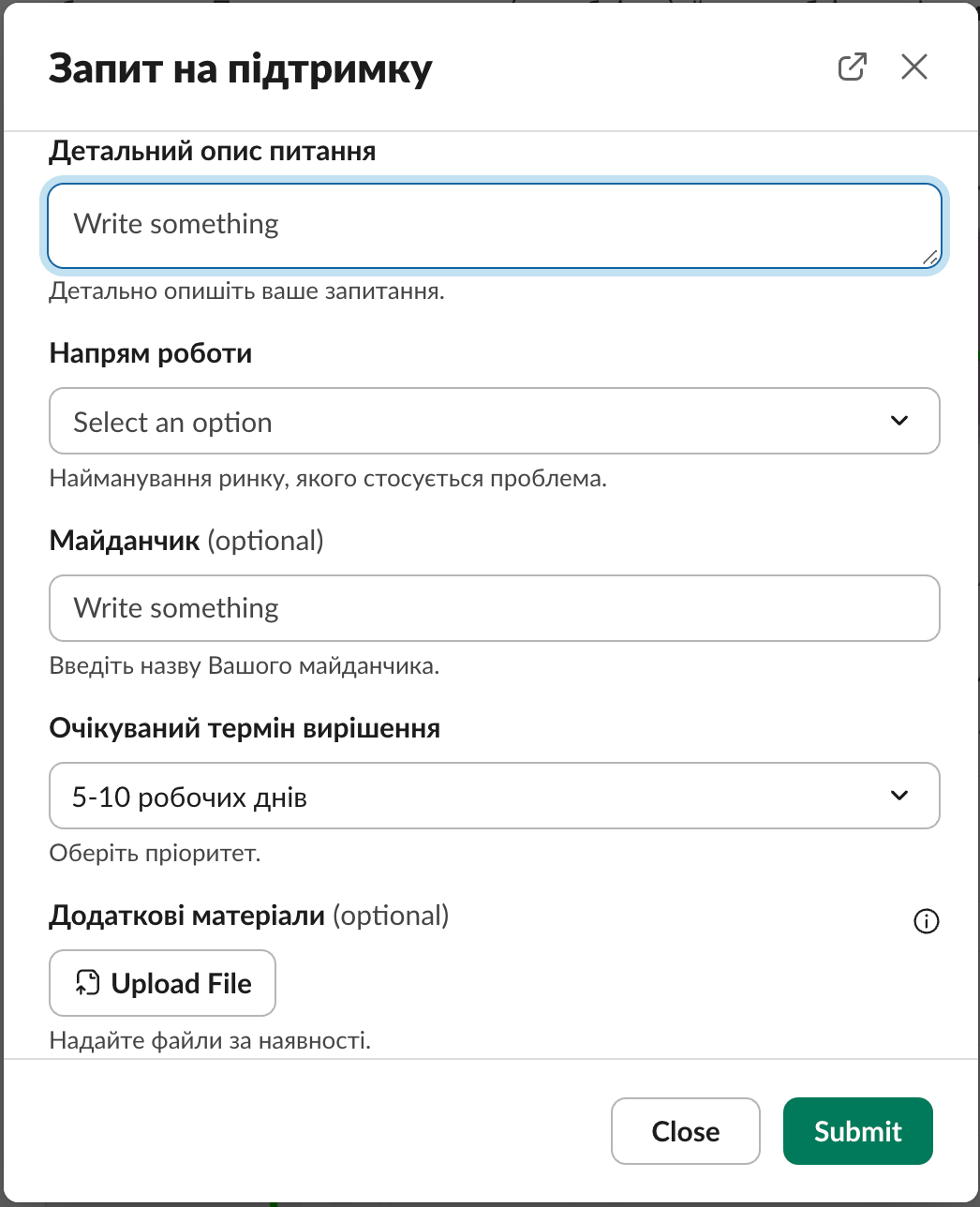The image size is (980, 1207).
Task: Click the 'Select an option' placeholder
Action: click(x=173, y=423)
